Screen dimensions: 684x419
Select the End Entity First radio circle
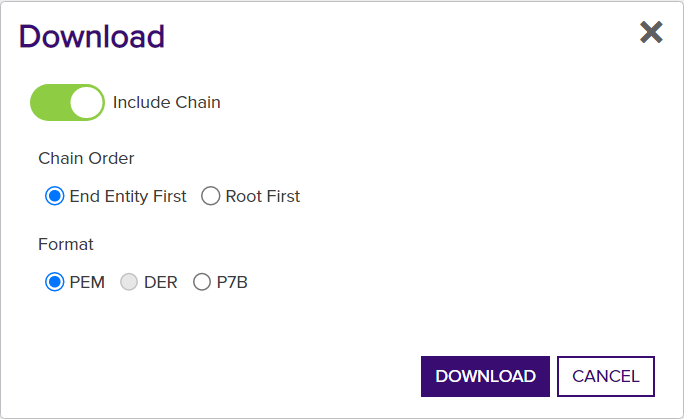(x=55, y=196)
